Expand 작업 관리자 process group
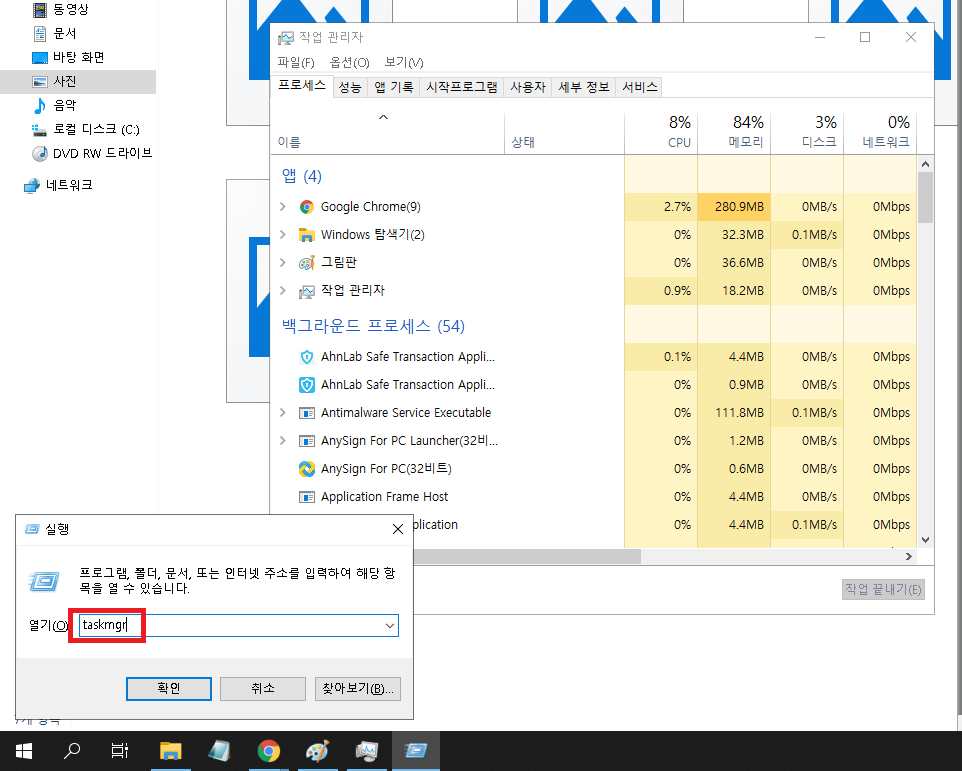The image size is (962, 771). coord(283,290)
